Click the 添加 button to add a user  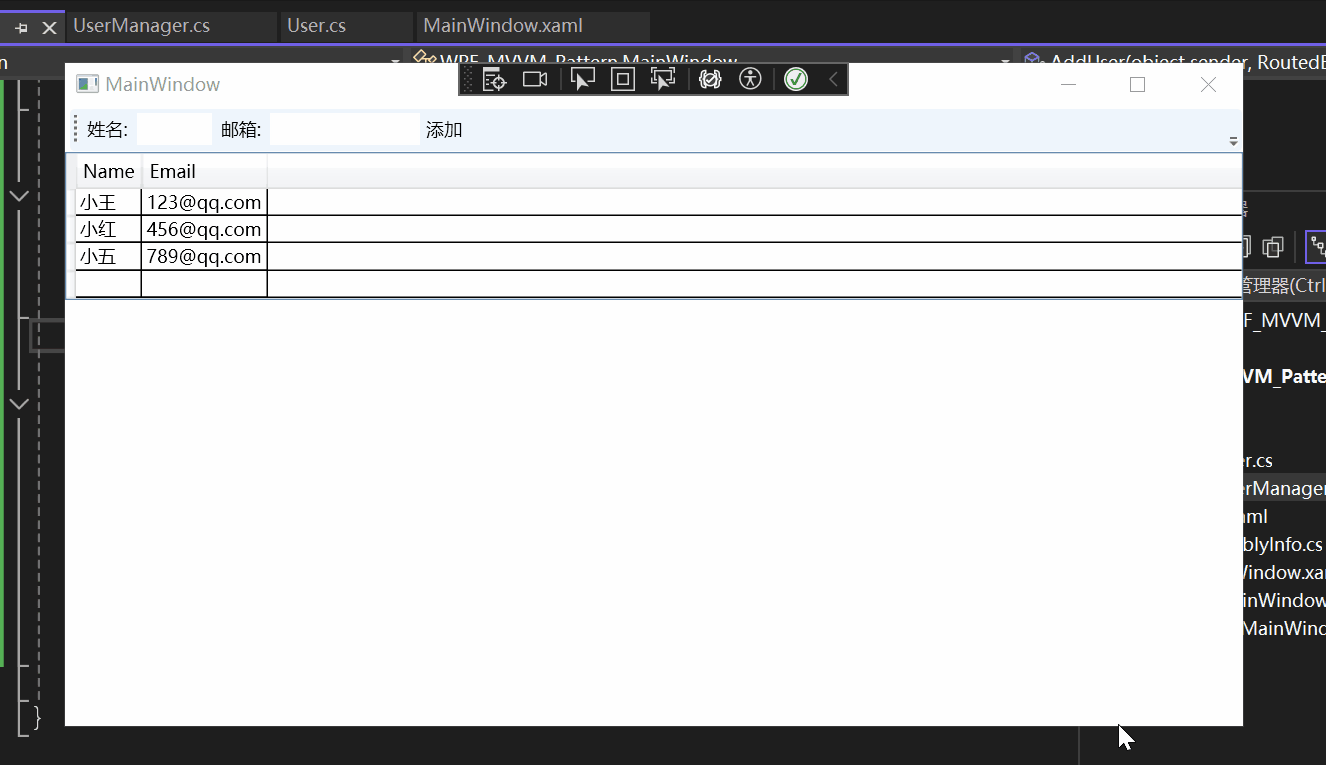point(443,129)
